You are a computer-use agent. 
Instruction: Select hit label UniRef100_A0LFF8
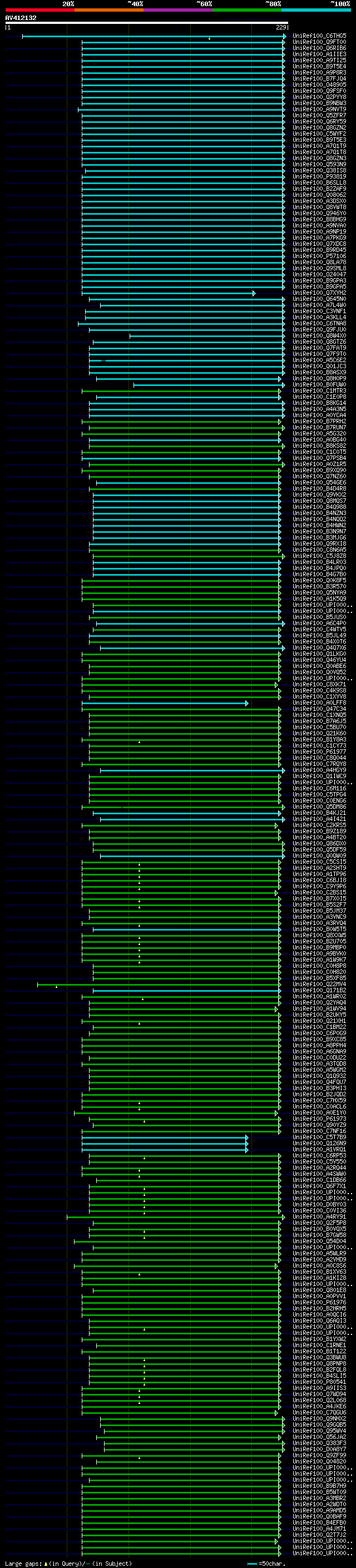(x=319, y=703)
